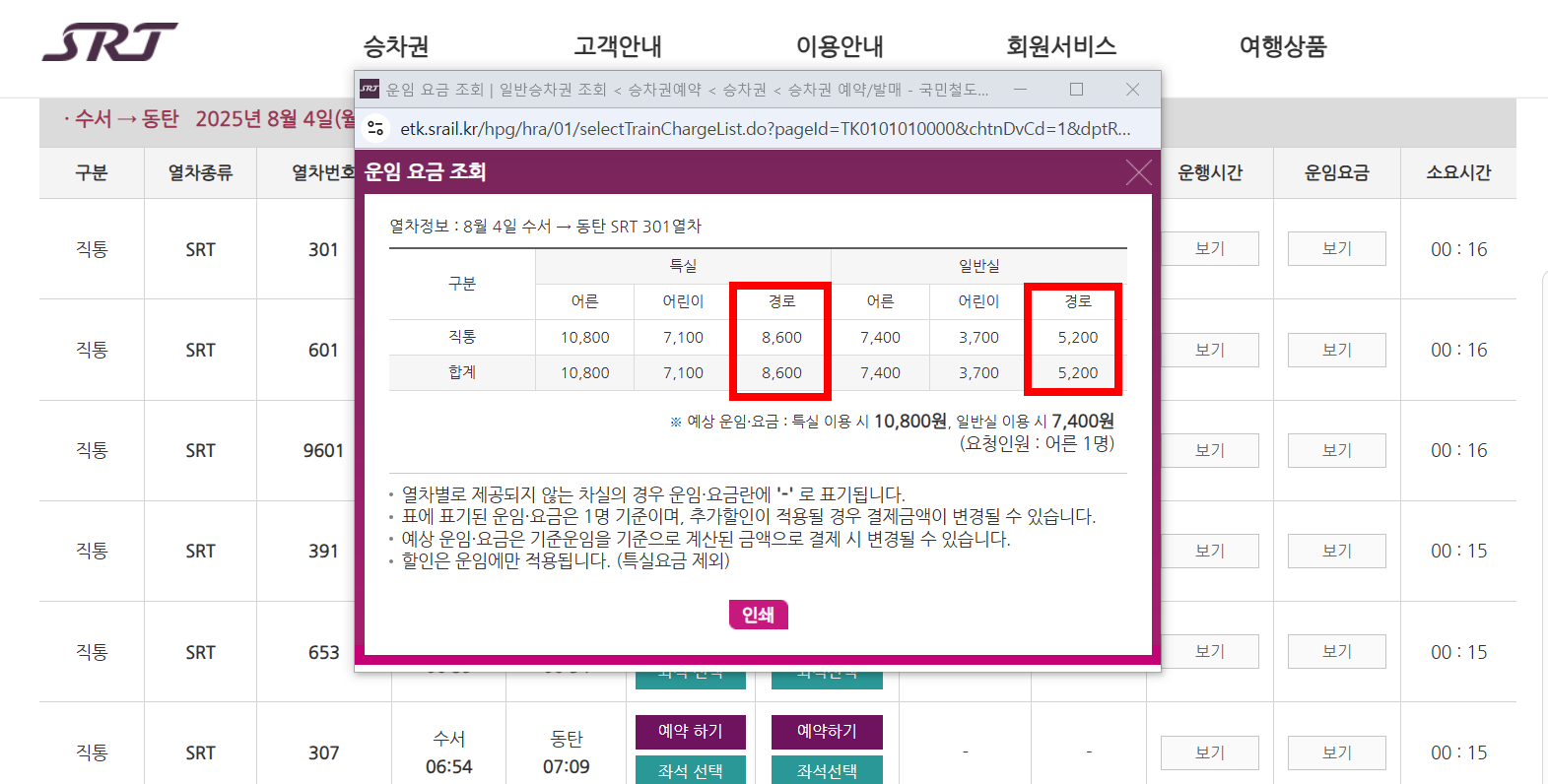The image size is (1548, 784).
Task: Click 예약하기 for train 307 일반실
Action: (x=827, y=732)
